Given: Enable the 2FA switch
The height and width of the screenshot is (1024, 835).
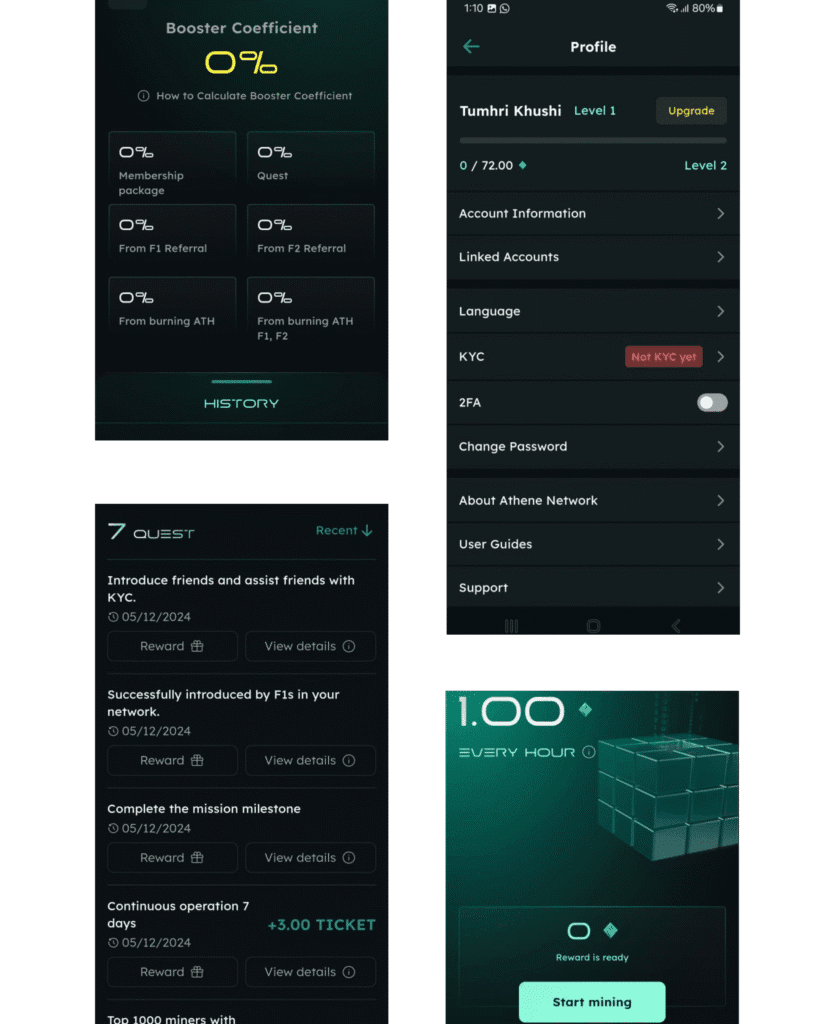Looking at the screenshot, I should point(712,402).
